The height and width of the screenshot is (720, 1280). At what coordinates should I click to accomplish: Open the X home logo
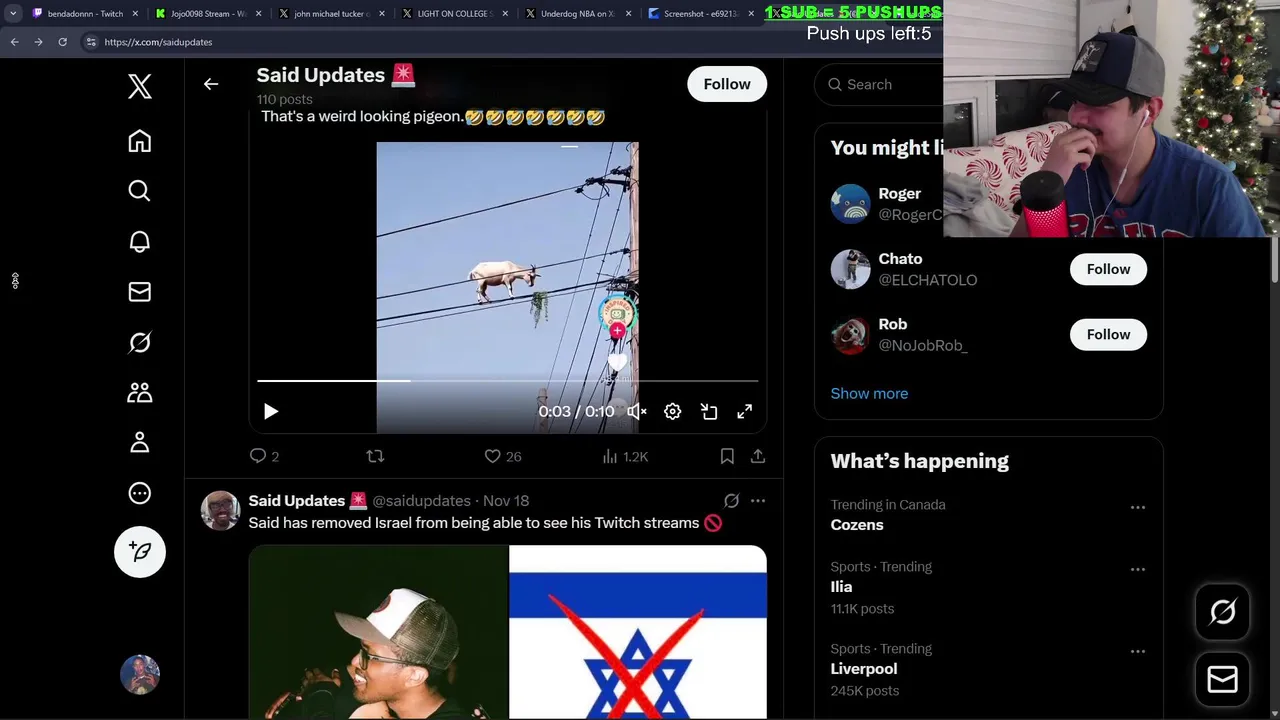[140, 87]
